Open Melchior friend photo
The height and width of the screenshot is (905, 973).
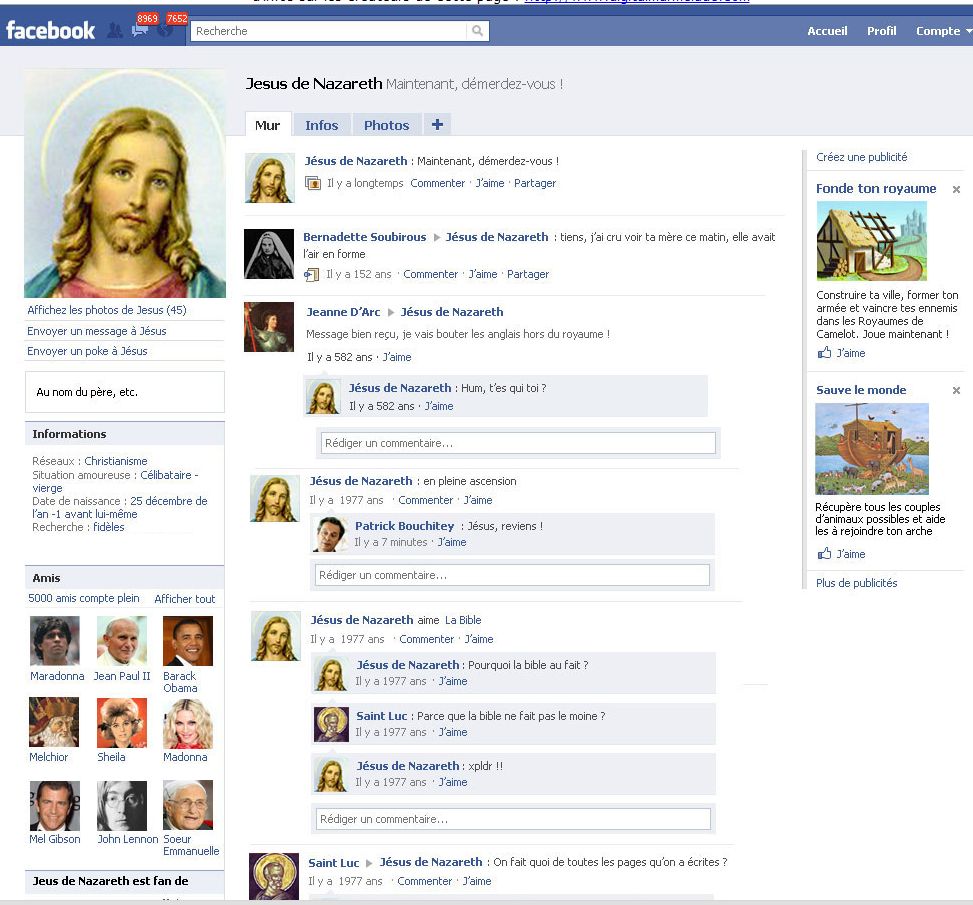(x=54, y=722)
